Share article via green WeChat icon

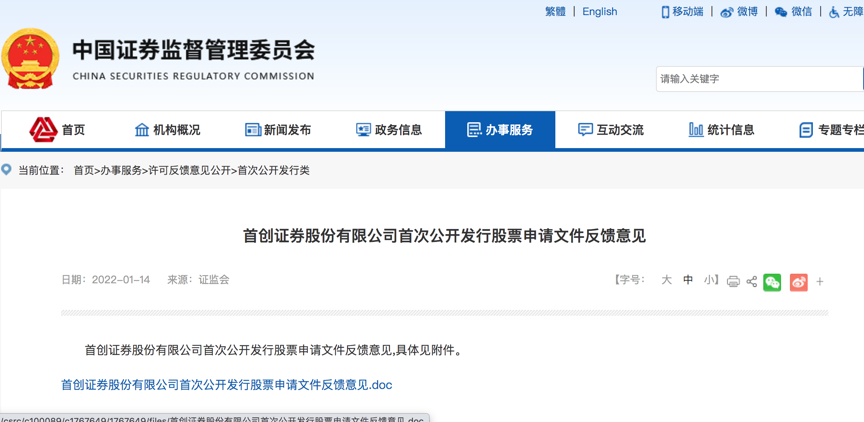tap(772, 282)
